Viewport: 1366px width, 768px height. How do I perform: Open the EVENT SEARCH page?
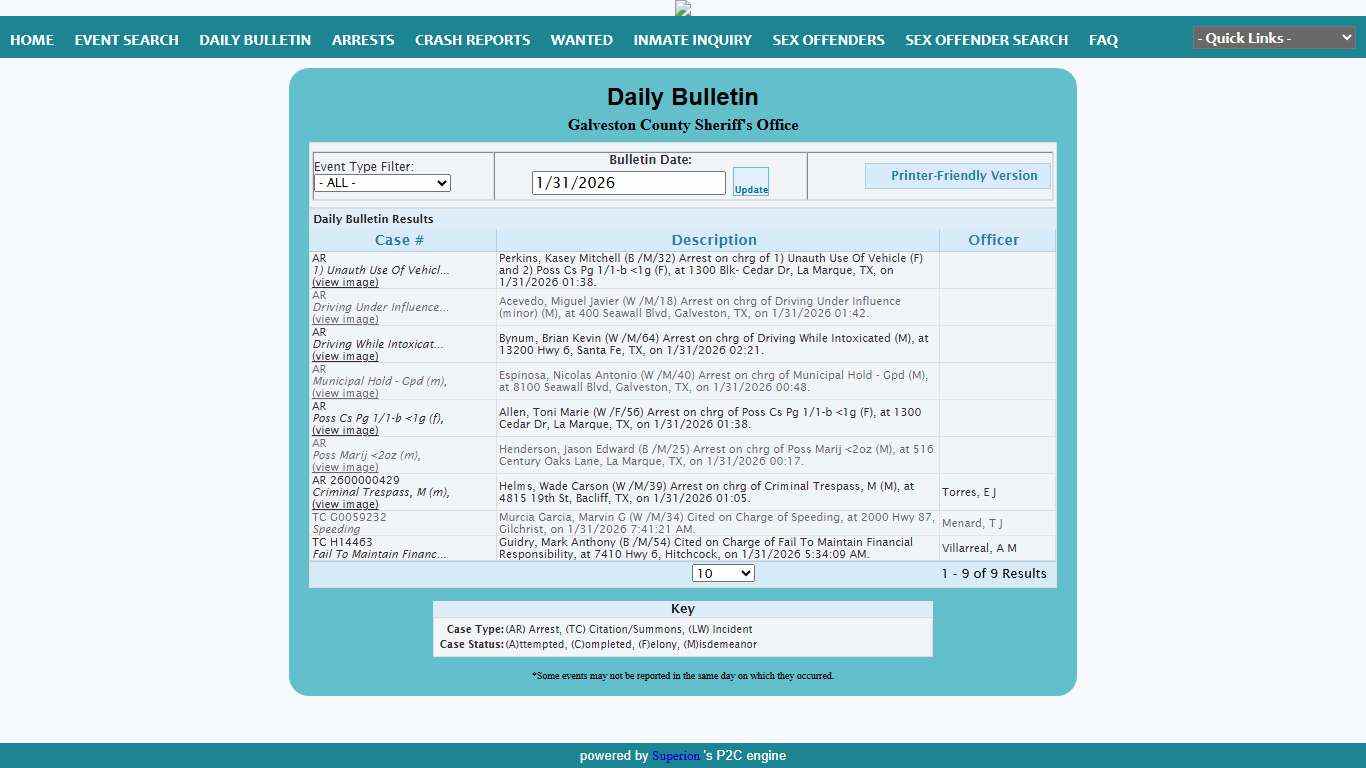coord(127,40)
